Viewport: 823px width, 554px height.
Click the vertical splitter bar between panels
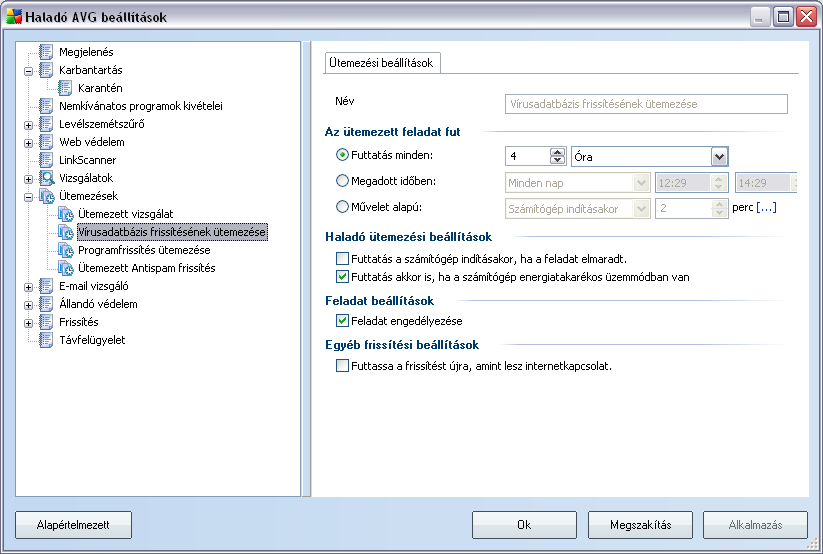[x=307, y=269]
